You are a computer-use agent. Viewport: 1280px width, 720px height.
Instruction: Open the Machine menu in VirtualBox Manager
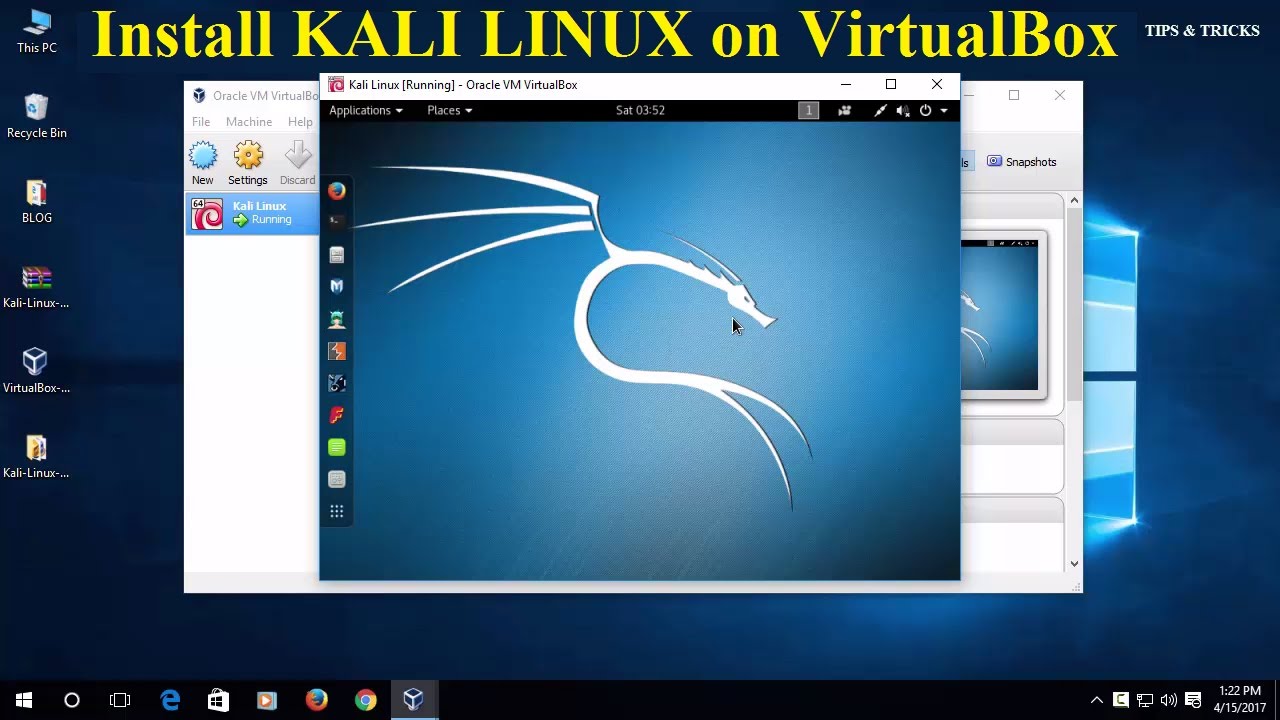249,121
